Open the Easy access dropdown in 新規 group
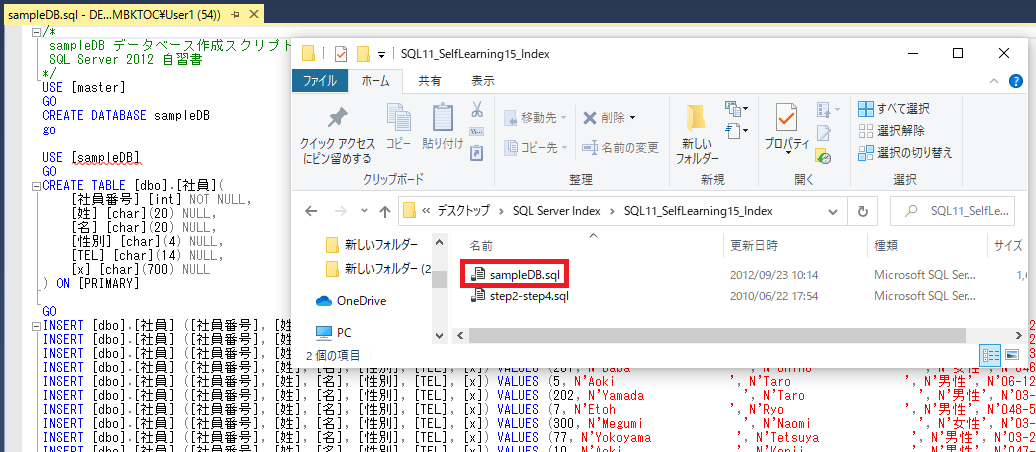 pos(737,130)
